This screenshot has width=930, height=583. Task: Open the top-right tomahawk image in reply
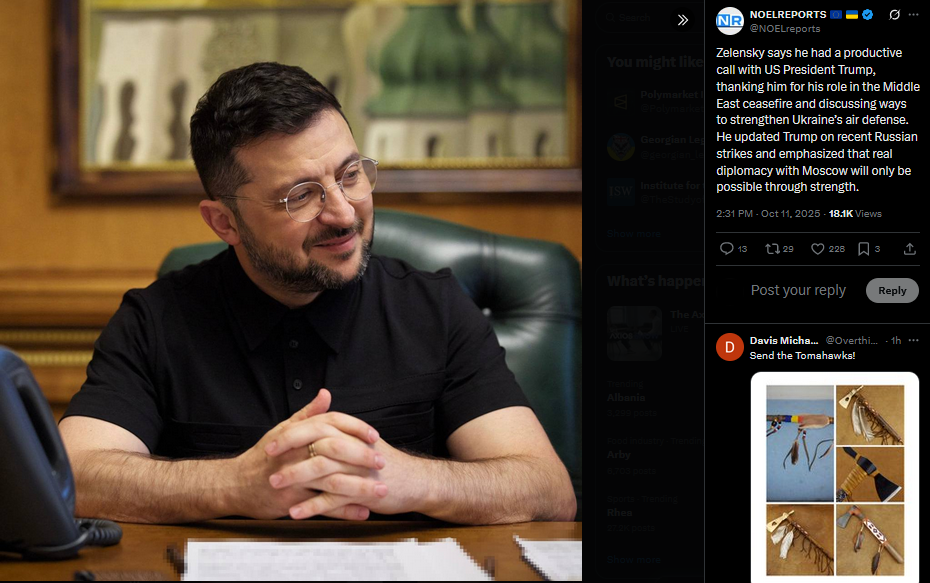870,415
